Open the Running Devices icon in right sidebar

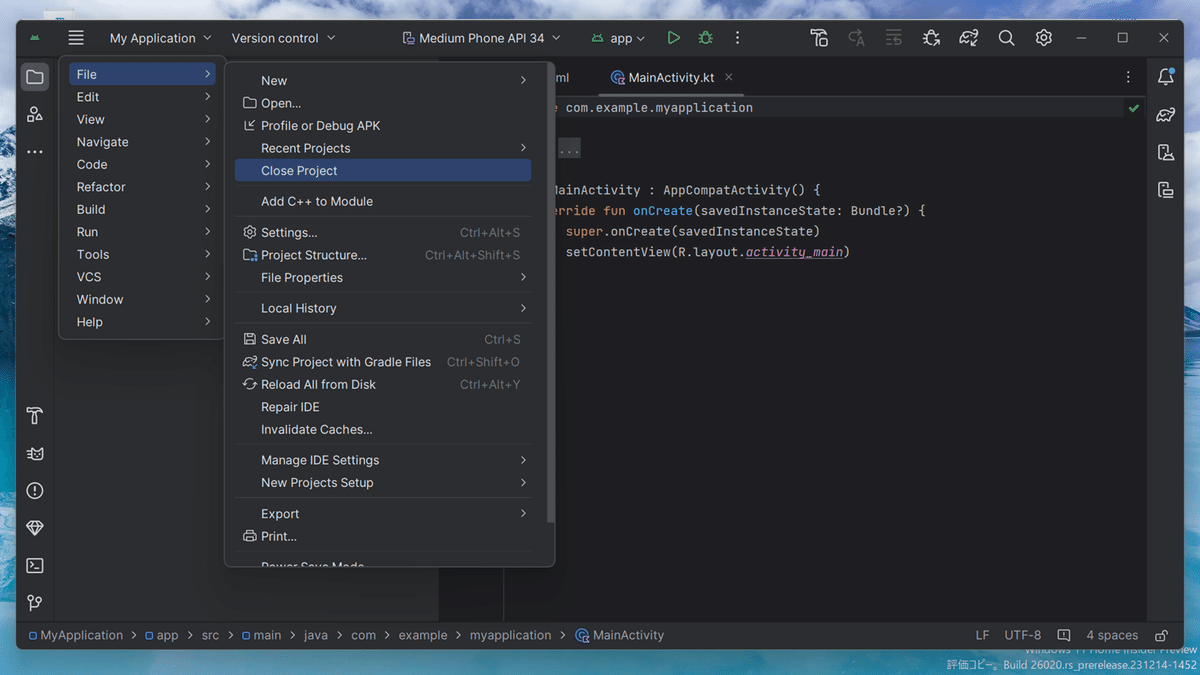(1165, 189)
